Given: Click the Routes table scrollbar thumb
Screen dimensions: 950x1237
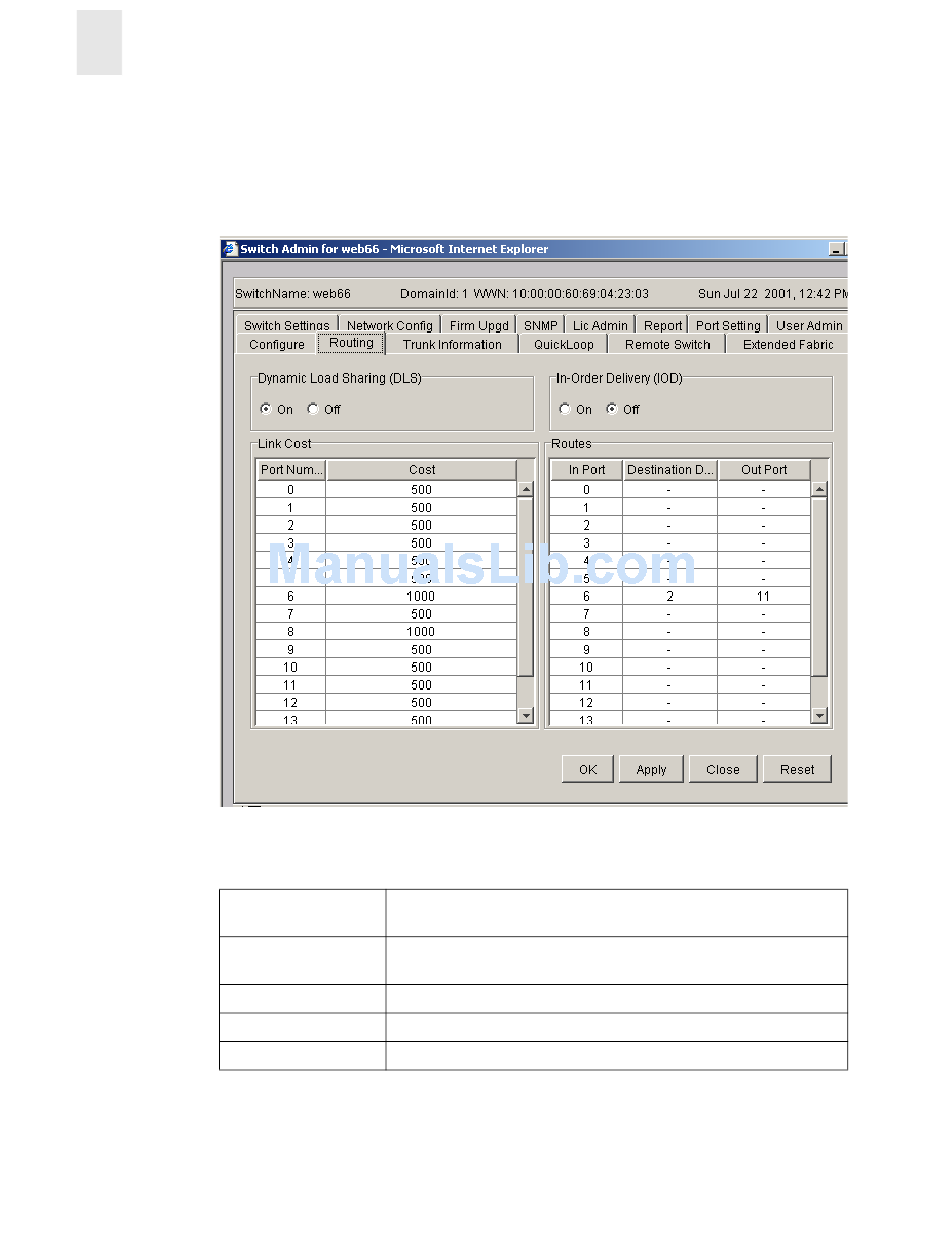Looking at the screenshot, I should click(819, 587).
